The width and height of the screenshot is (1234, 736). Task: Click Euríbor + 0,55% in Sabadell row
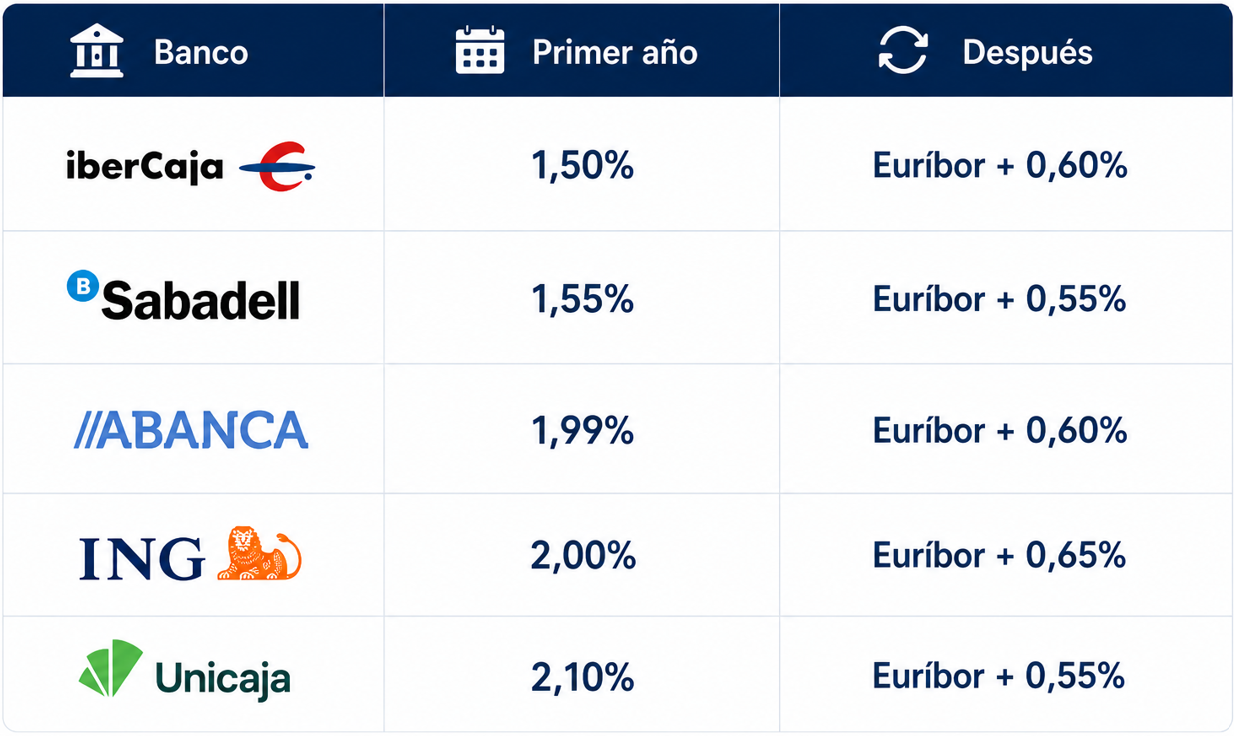[1000, 298]
